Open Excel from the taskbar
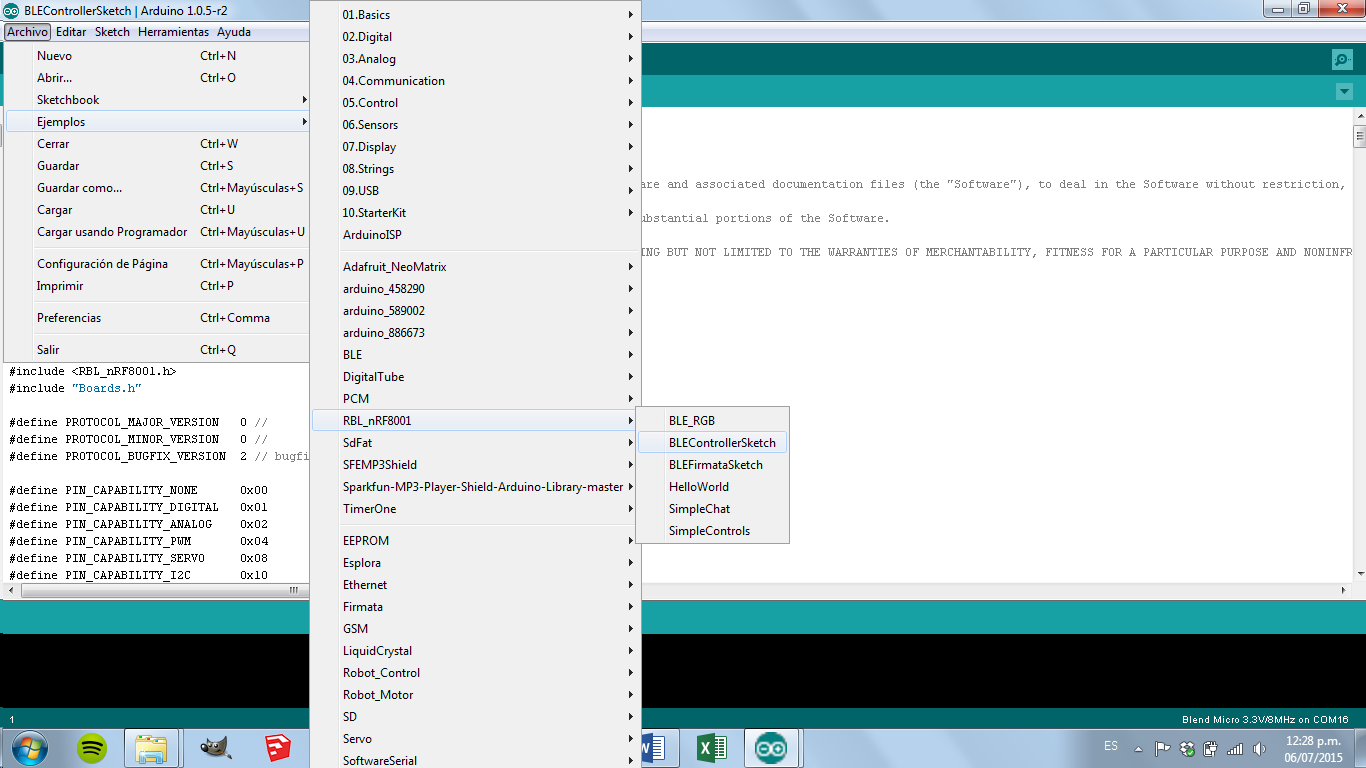This screenshot has width=1366, height=768. (711, 748)
